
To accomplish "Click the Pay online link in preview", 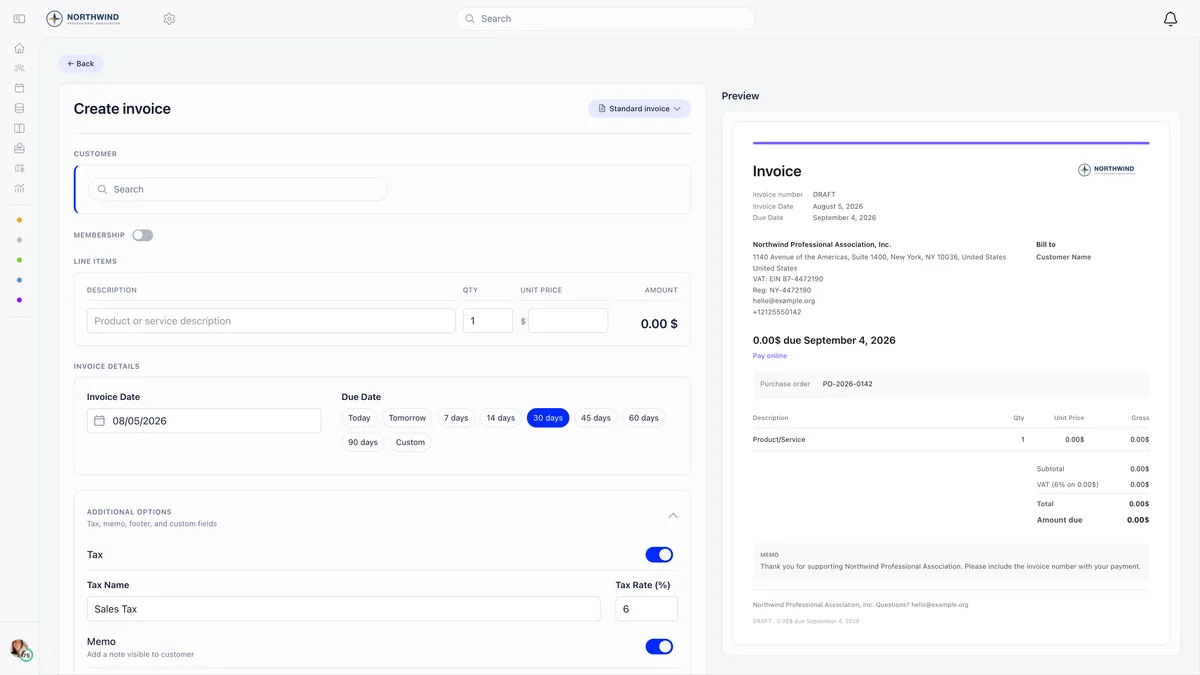I will point(770,356).
